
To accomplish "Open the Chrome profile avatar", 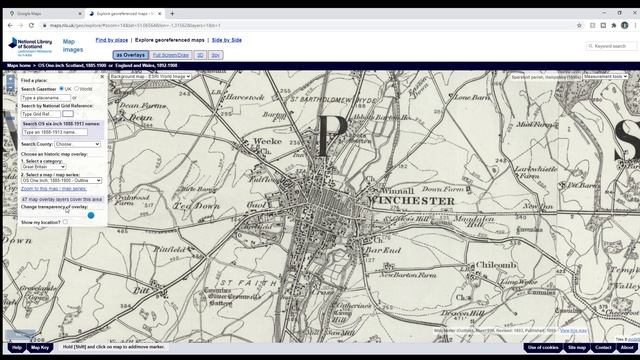I will (x=624, y=25).
